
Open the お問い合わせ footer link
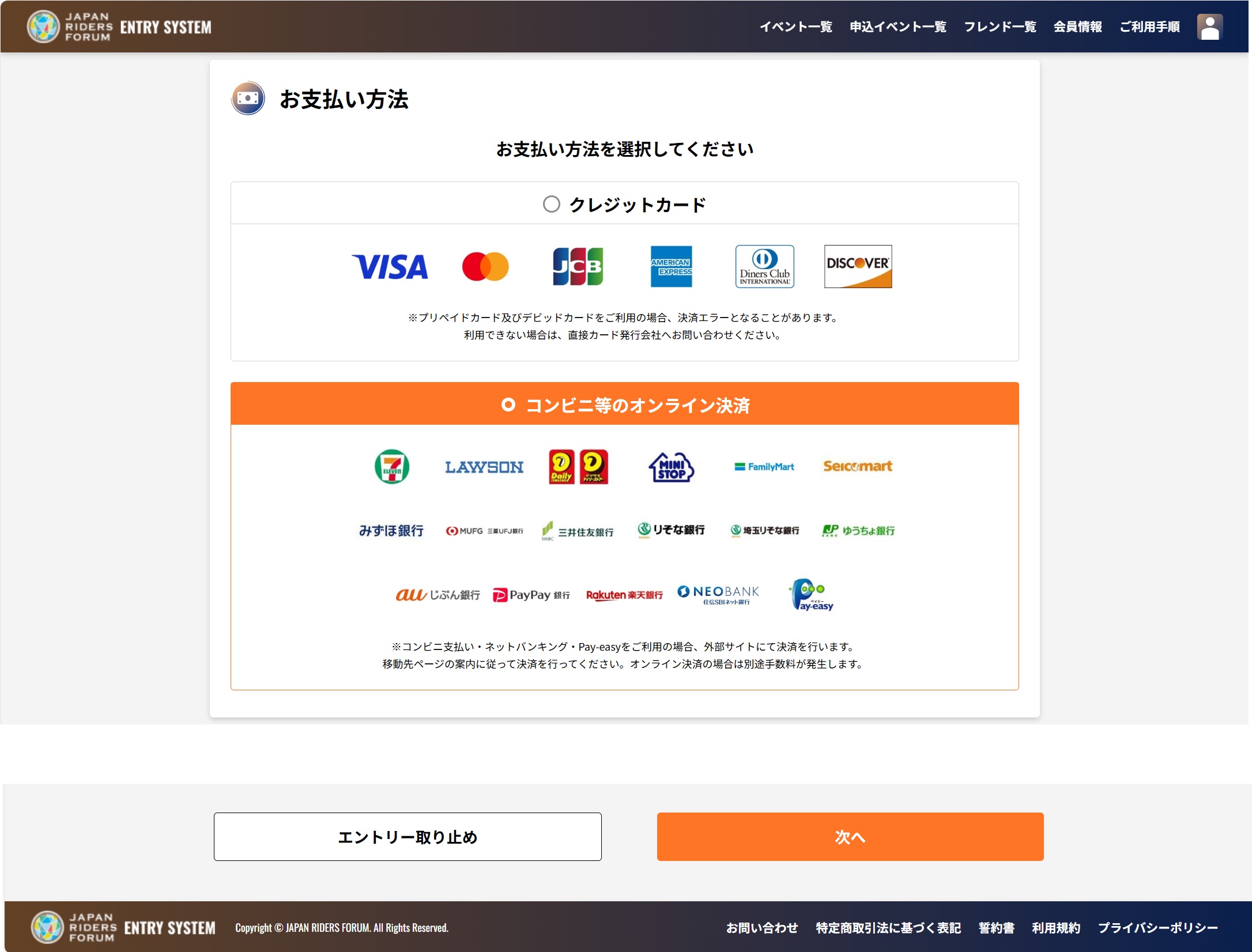click(762, 928)
